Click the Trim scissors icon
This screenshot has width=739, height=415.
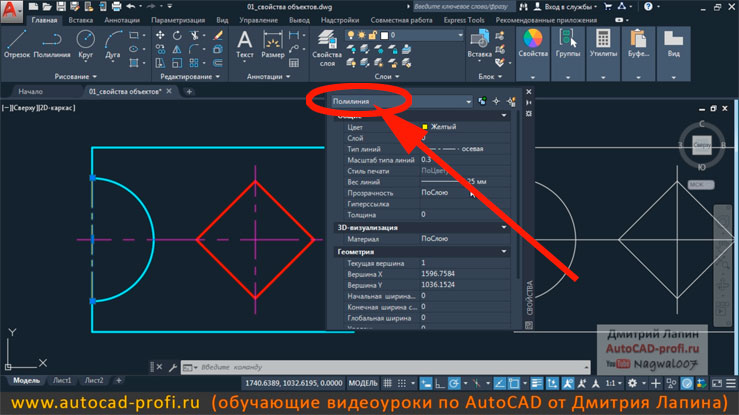point(194,35)
